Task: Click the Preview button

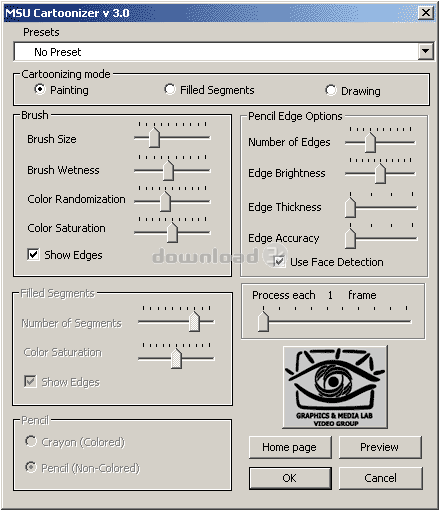Action: click(x=380, y=447)
